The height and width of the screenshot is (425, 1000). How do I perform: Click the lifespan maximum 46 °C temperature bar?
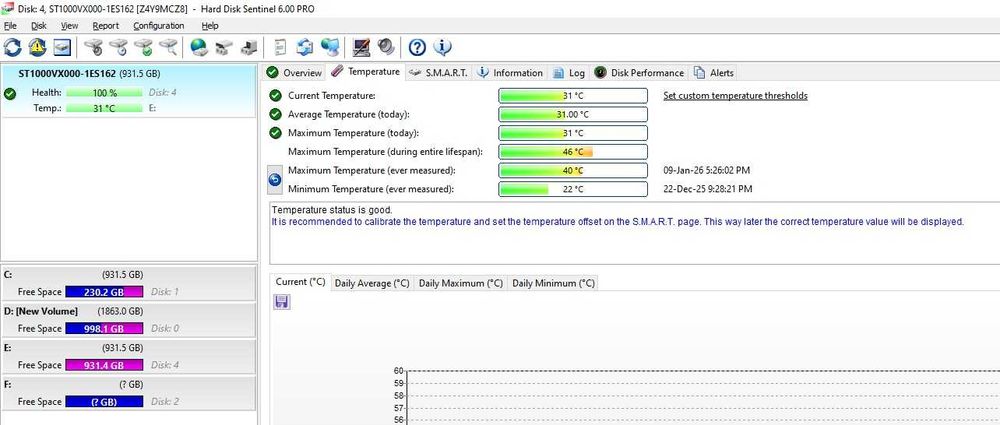point(573,152)
